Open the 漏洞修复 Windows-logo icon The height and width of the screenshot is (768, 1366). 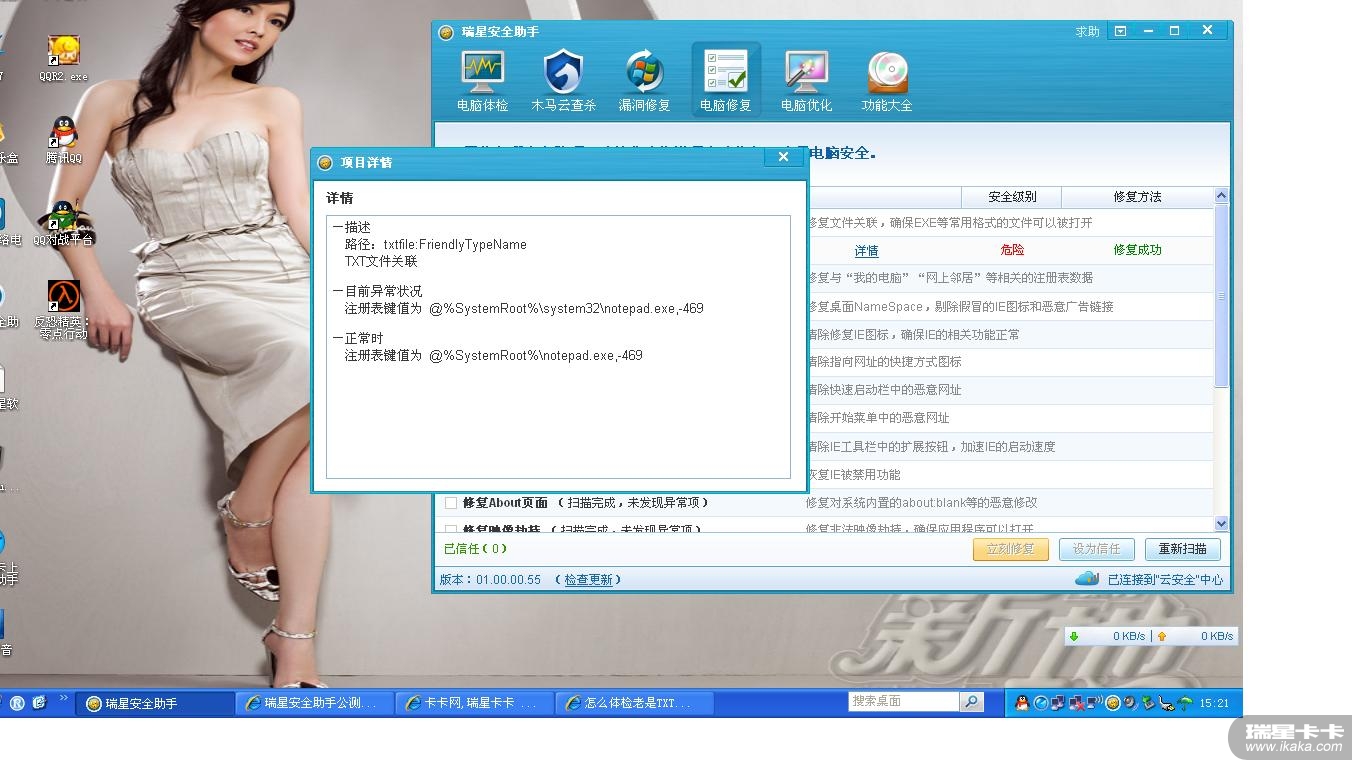pyautogui.click(x=644, y=72)
